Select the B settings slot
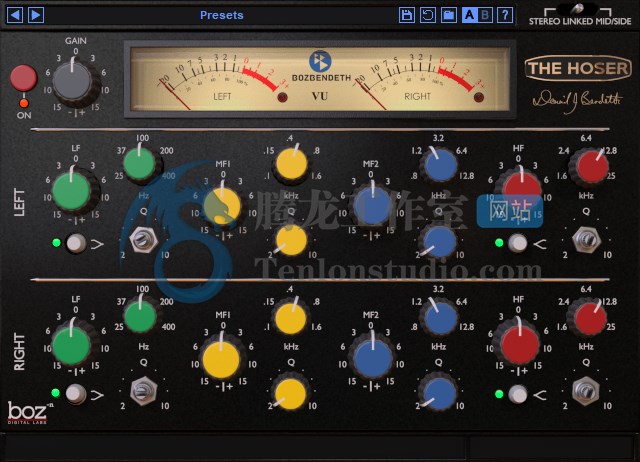The height and width of the screenshot is (462, 640). point(485,15)
